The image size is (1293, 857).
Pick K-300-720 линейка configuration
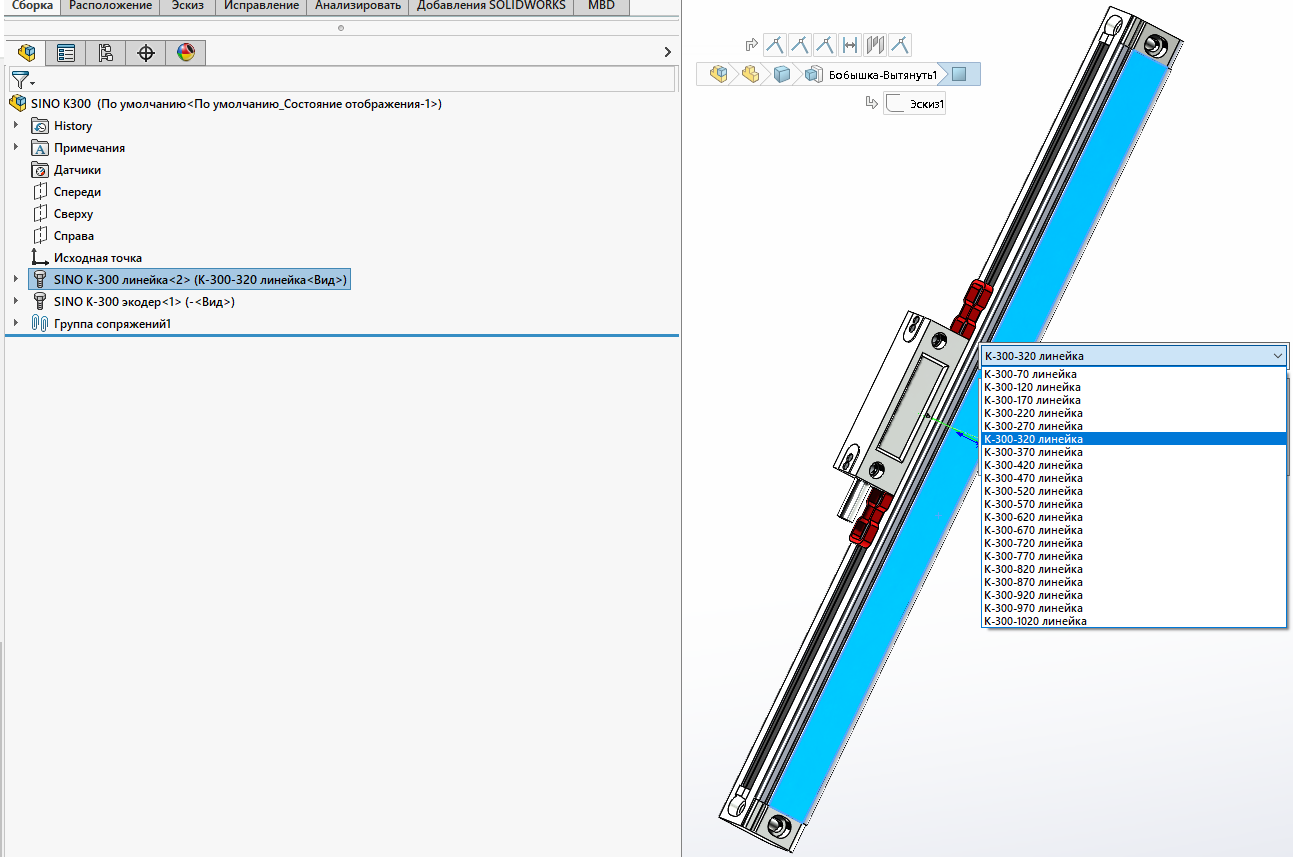(1134, 543)
